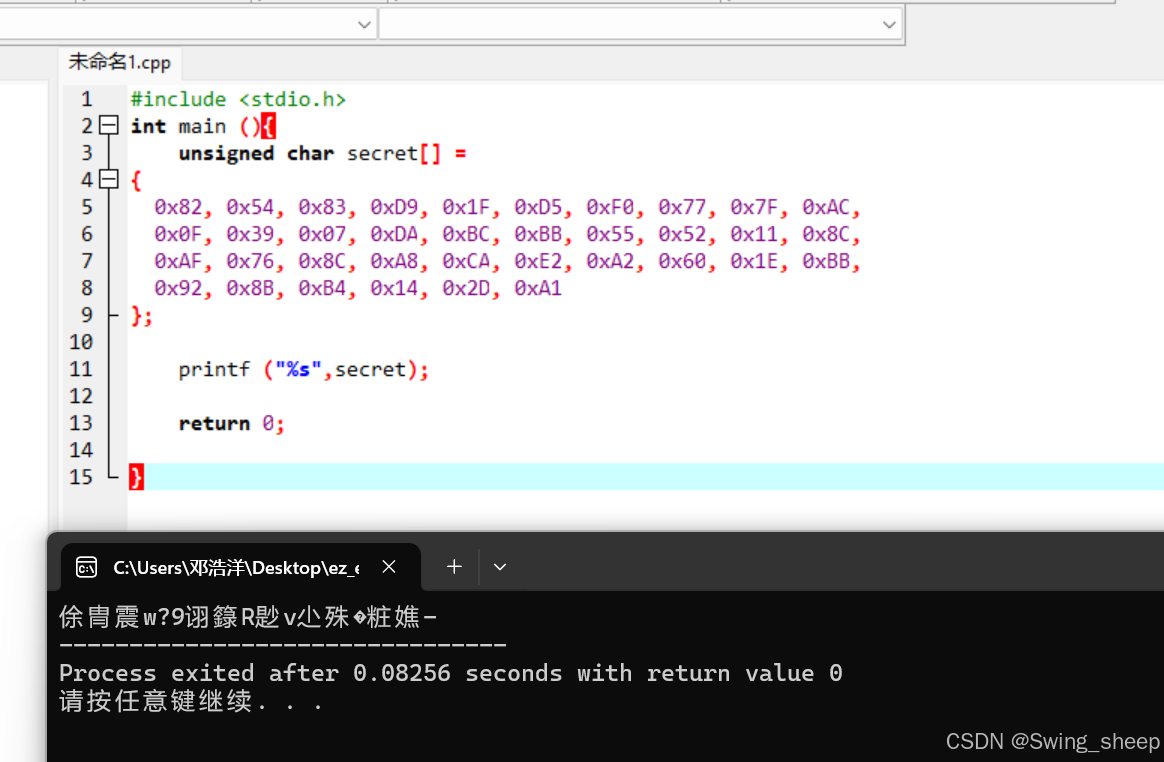The image size is (1164, 762).
Task: Click line number 12 in the gutter
Action: click(x=81, y=396)
